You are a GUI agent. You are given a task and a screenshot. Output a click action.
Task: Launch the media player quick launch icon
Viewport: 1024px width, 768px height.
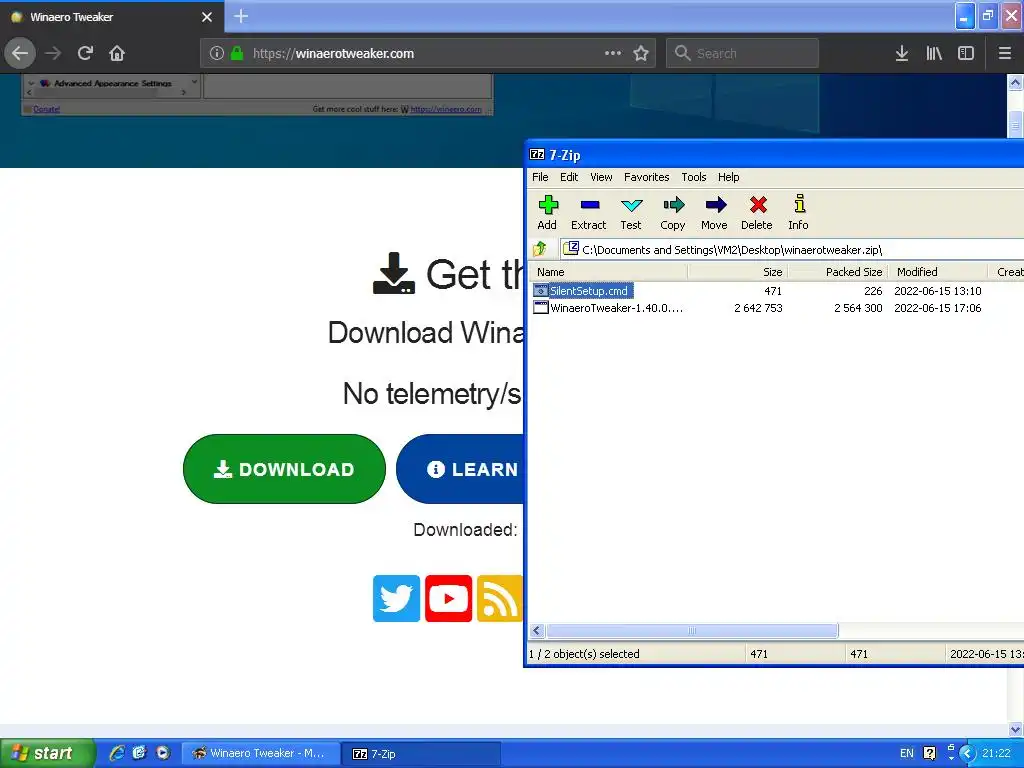pyautogui.click(x=163, y=753)
